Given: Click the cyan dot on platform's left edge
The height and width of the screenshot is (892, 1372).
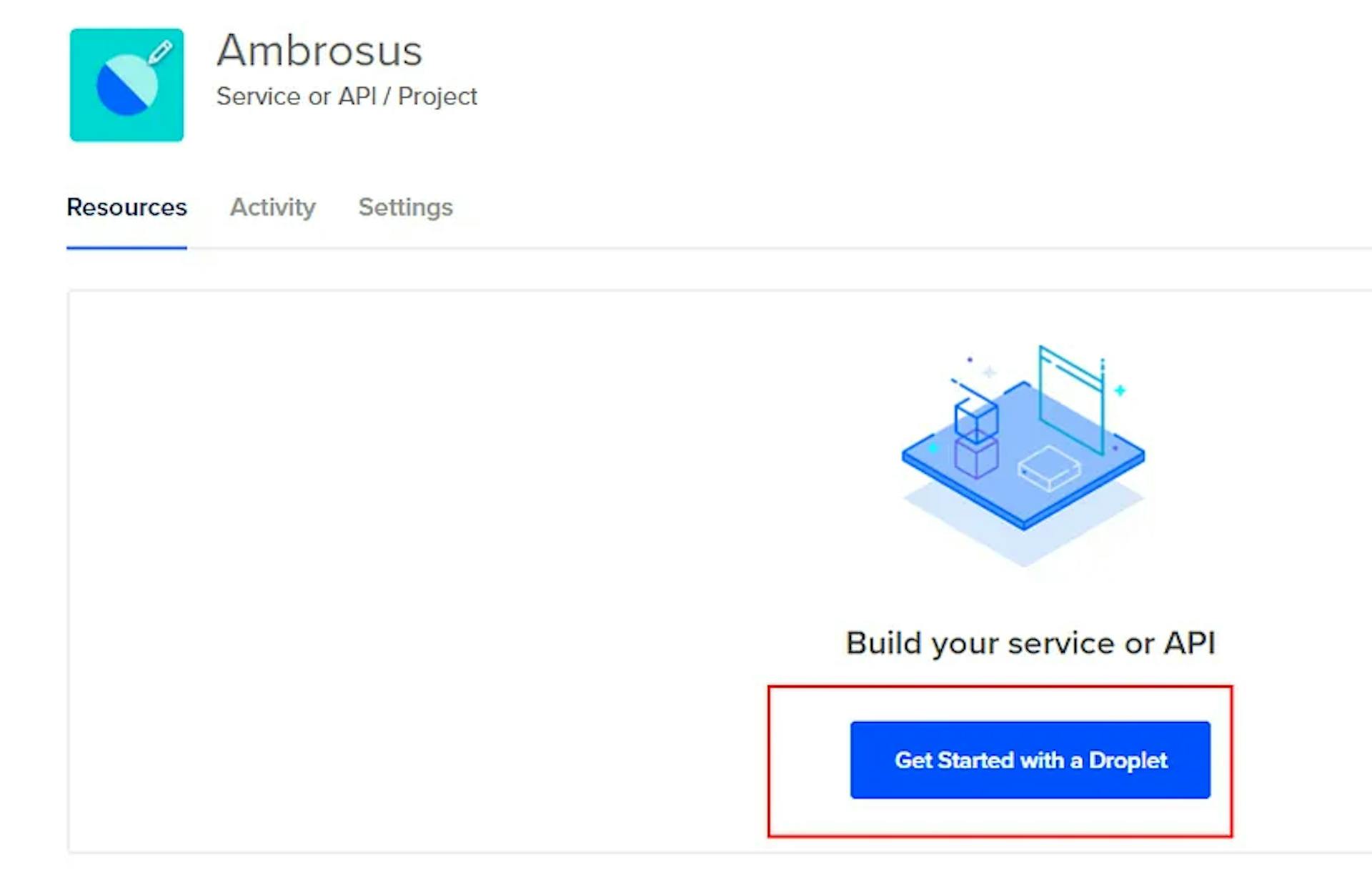Looking at the screenshot, I should coord(933,448).
